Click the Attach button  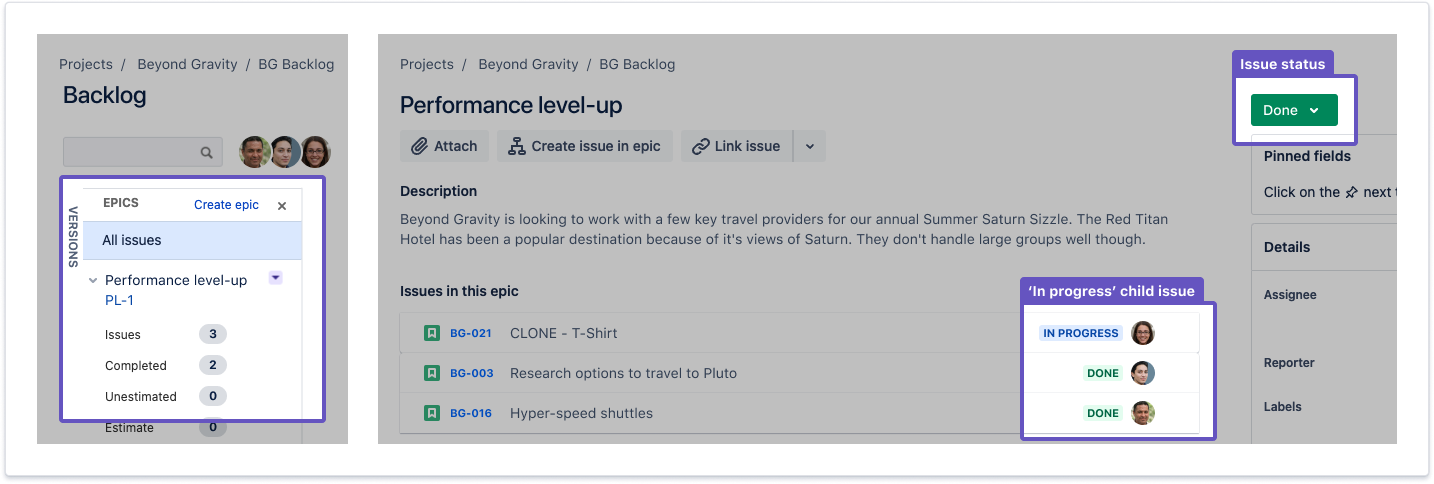pyautogui.click(x=445, y=146)
